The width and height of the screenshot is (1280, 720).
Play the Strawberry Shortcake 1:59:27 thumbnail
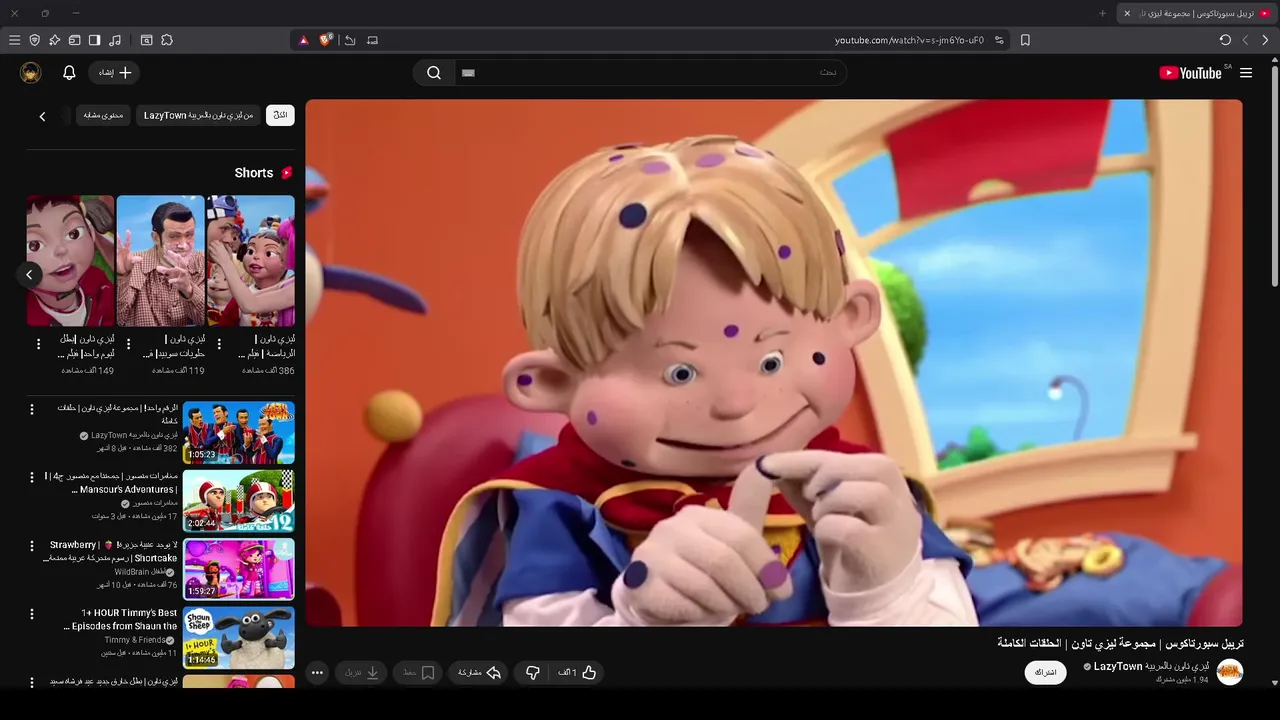(239, 569)
